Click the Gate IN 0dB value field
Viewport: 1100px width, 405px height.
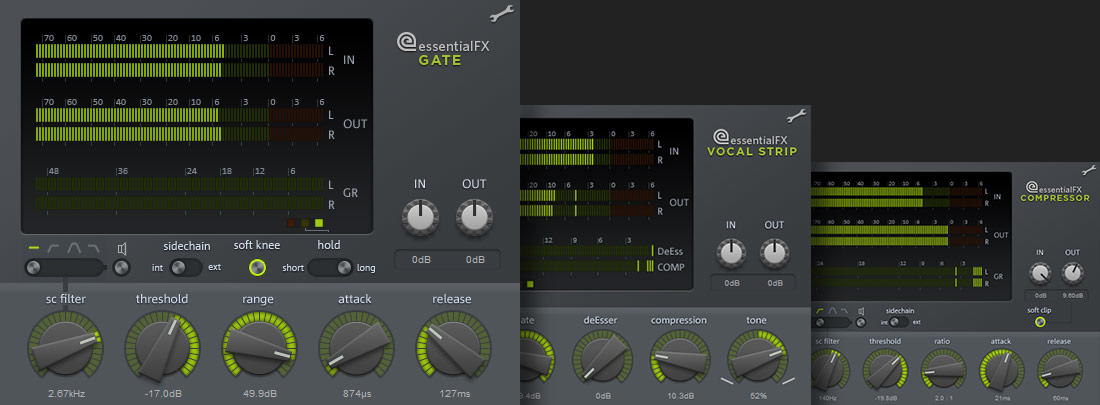tap(421, 260)
